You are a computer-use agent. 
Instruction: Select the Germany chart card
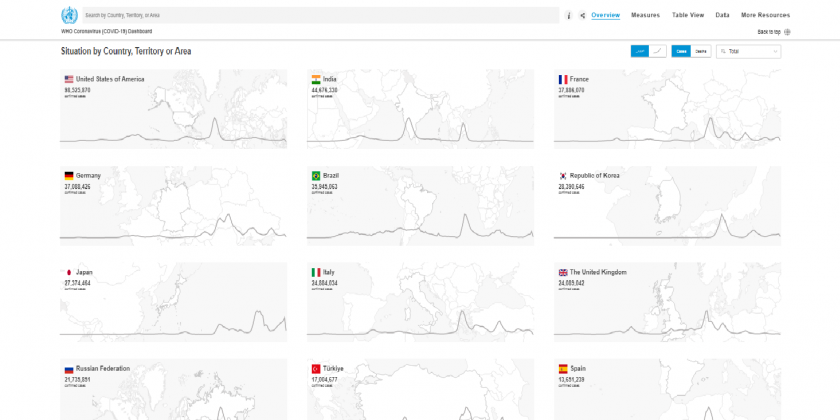point(173,206)
